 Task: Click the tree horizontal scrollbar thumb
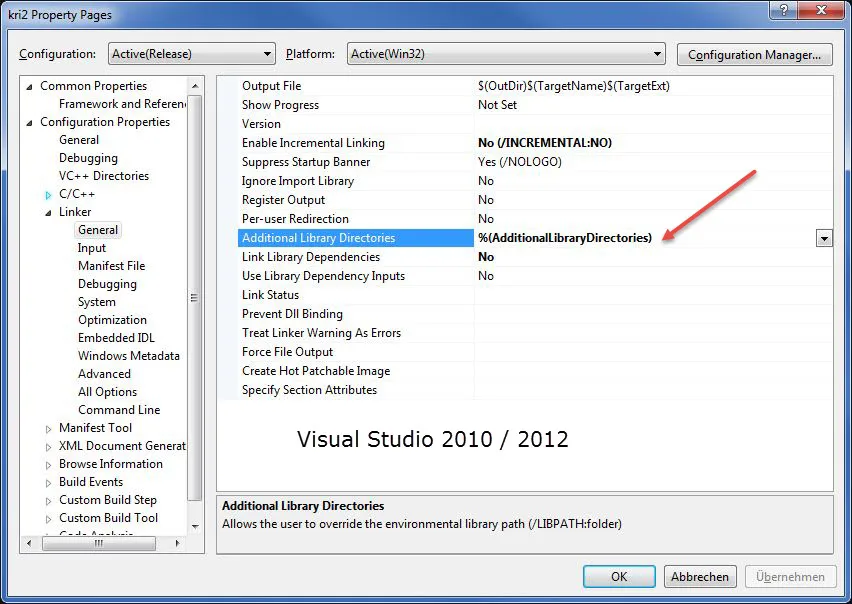[99, 543]
